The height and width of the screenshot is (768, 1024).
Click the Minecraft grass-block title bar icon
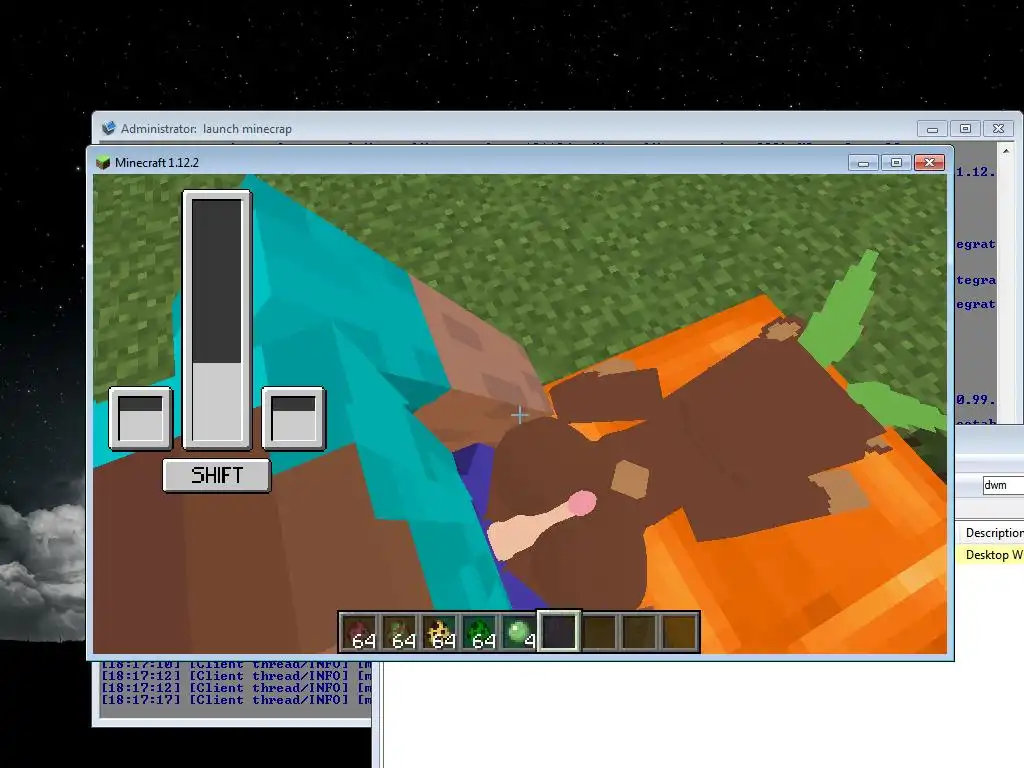coord(103,163)
